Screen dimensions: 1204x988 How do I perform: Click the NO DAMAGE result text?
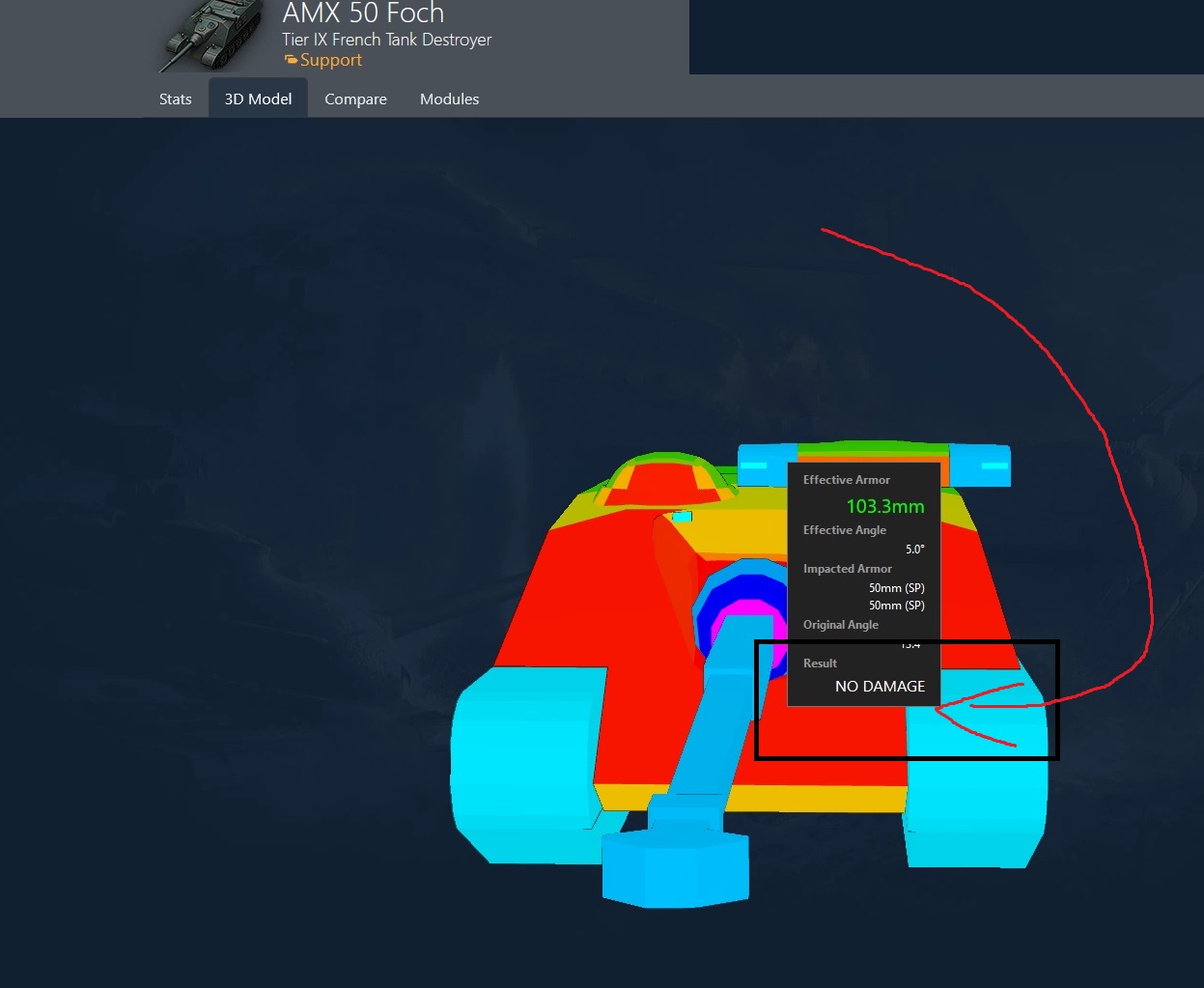coord(880,686)
